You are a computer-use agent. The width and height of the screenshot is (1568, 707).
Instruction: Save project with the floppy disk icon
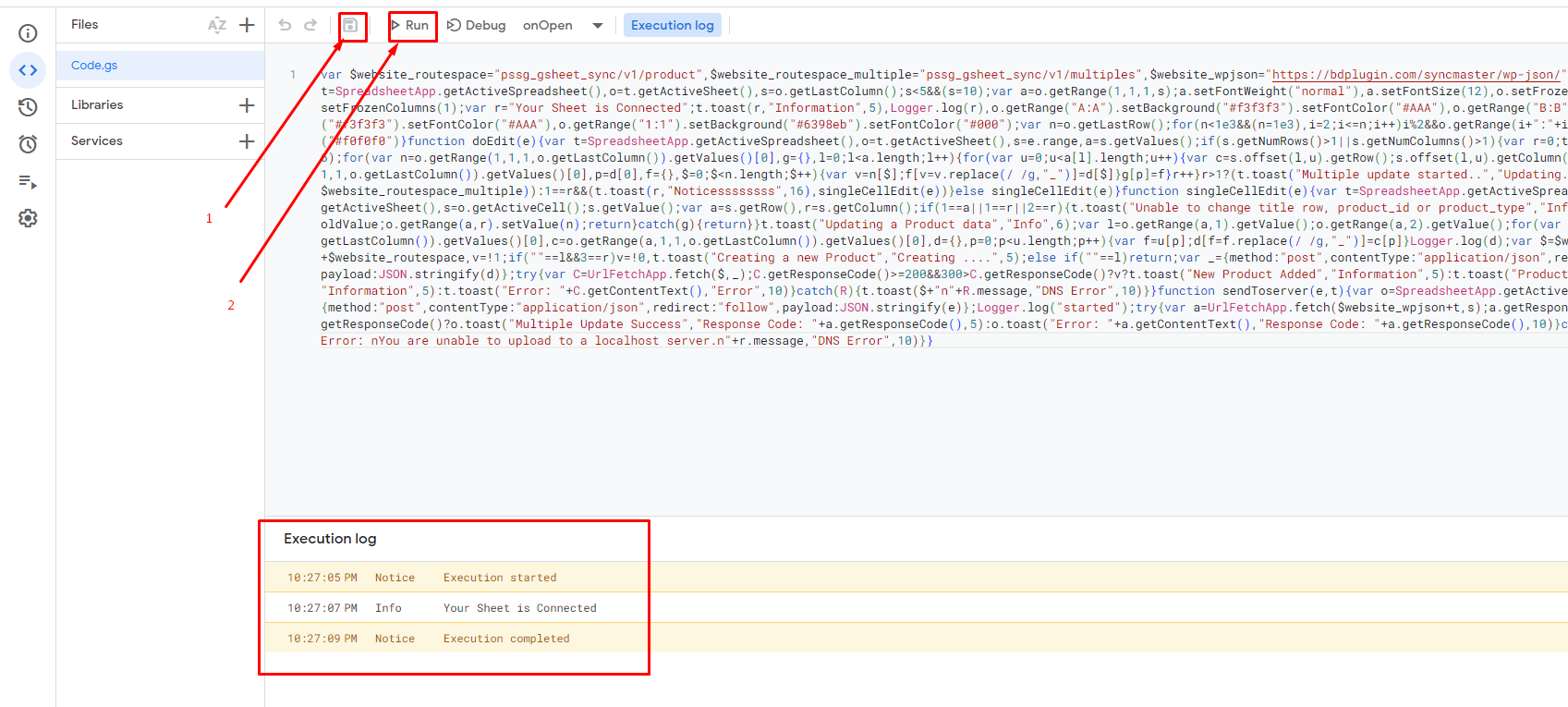click(350, 25)
